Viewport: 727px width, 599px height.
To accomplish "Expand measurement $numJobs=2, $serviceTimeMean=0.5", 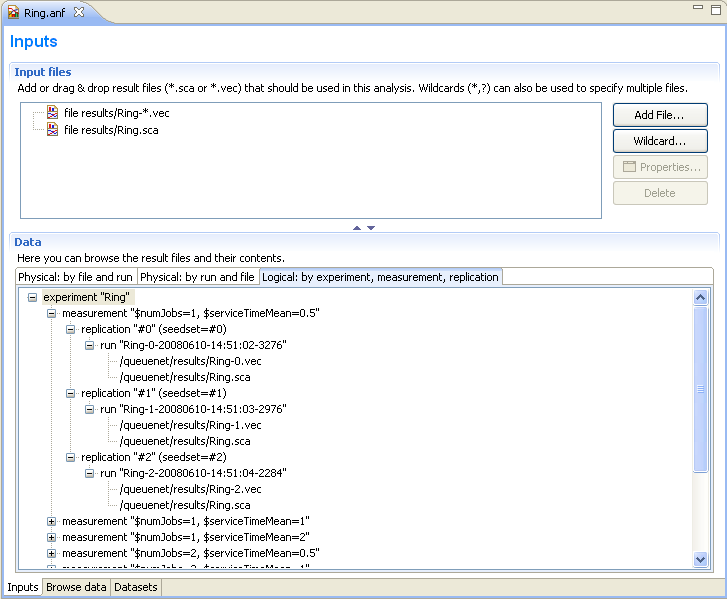I will tap(51, 554).
